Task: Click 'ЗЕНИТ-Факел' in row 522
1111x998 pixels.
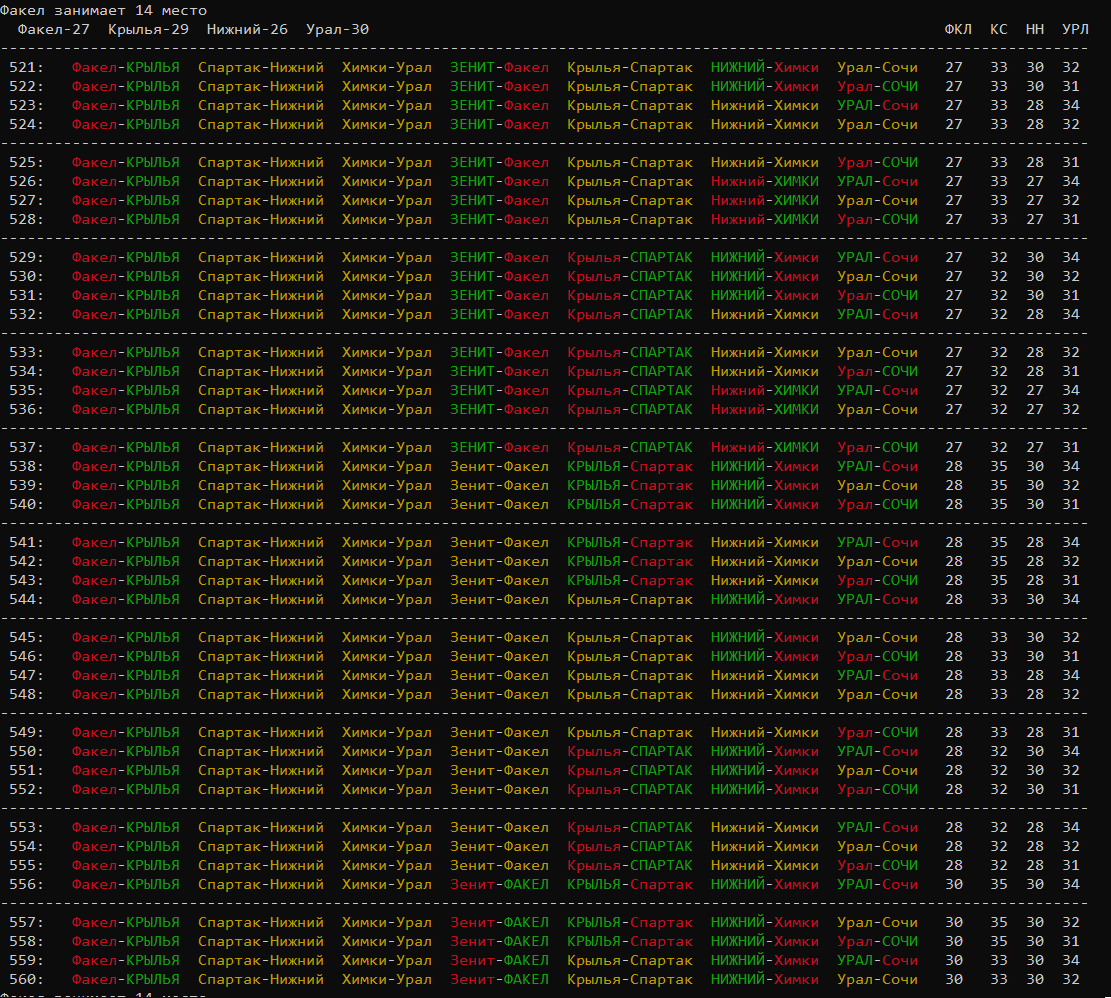Action: click(500, 86)
